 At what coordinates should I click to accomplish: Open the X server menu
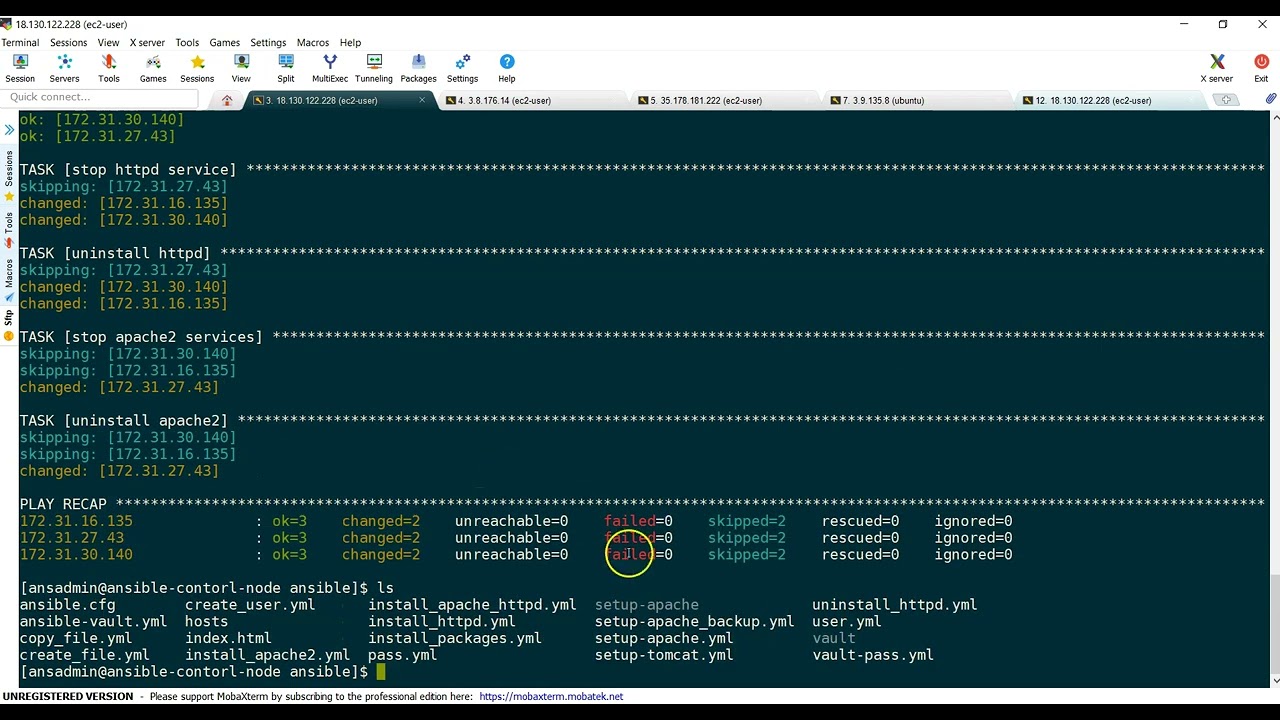pos(147,43)
